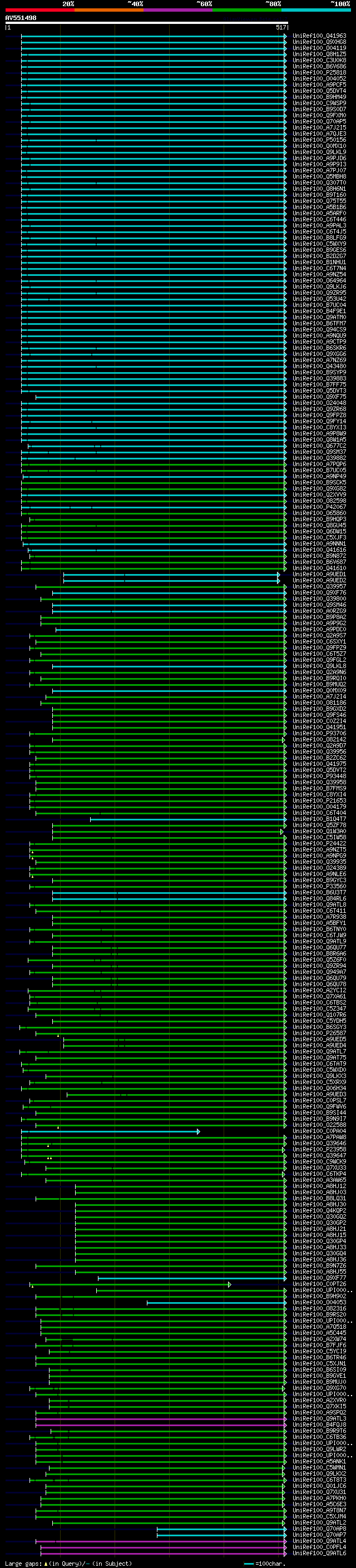Open hit UniRef100_Q8H6N1
Image resolution: width=356 pixels, height=1568 pixels.
tap(319, 189)
